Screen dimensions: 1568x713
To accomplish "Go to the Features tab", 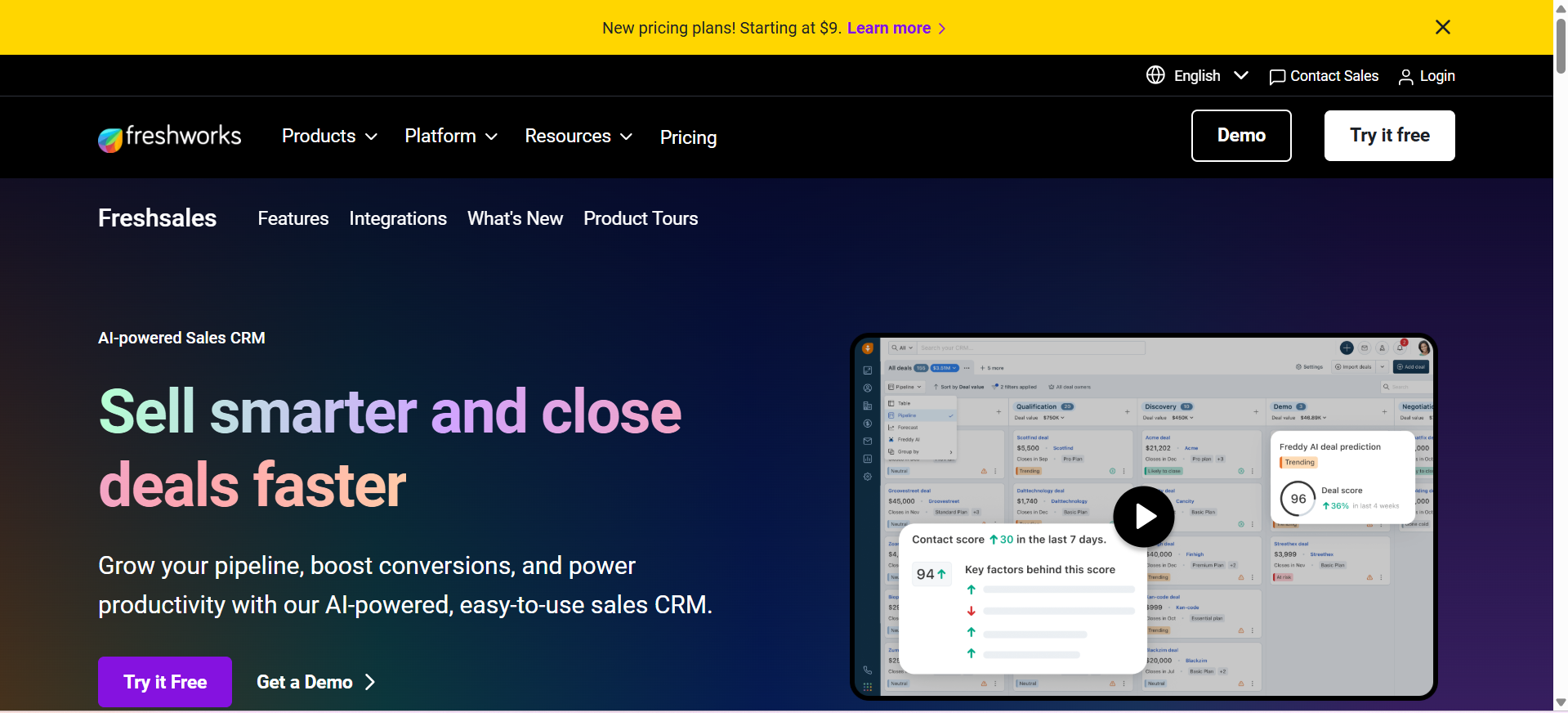I will point(293,218).
